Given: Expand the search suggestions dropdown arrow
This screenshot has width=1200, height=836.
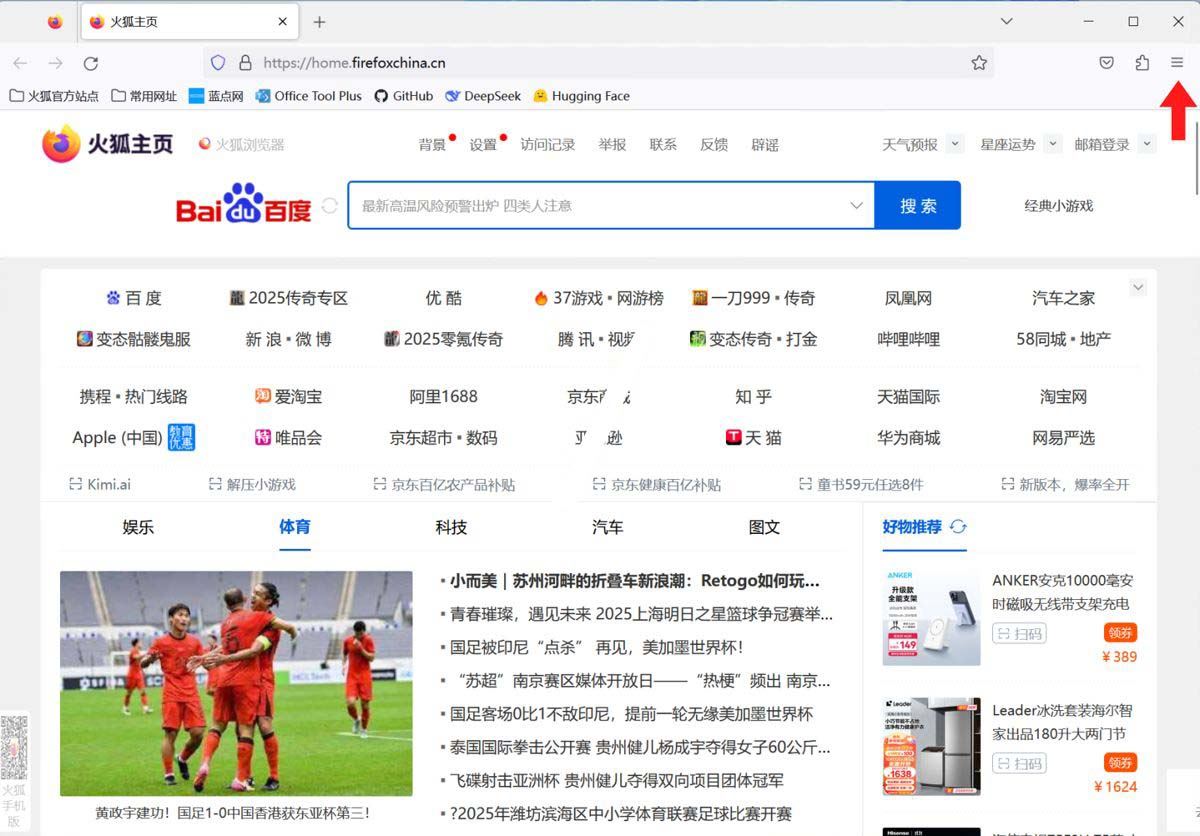Looking at the screenshot, I should 856,205.
